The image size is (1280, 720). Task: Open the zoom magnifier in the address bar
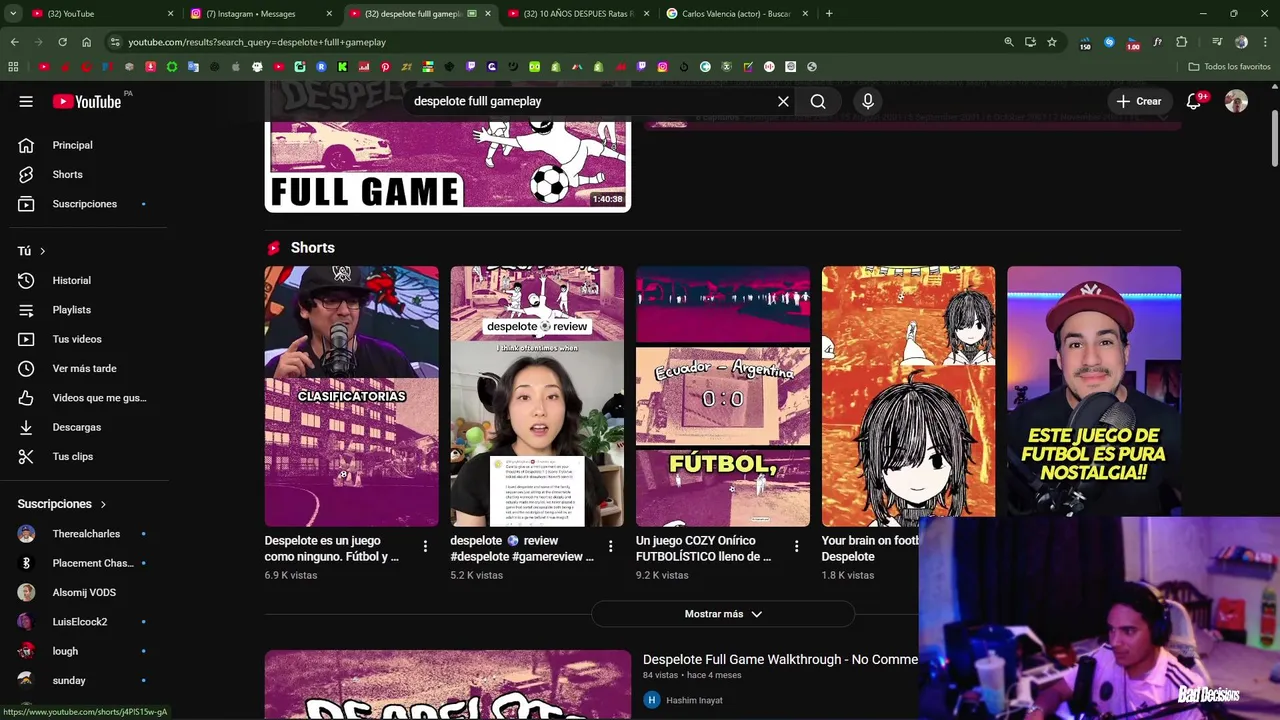point(1009,42)
